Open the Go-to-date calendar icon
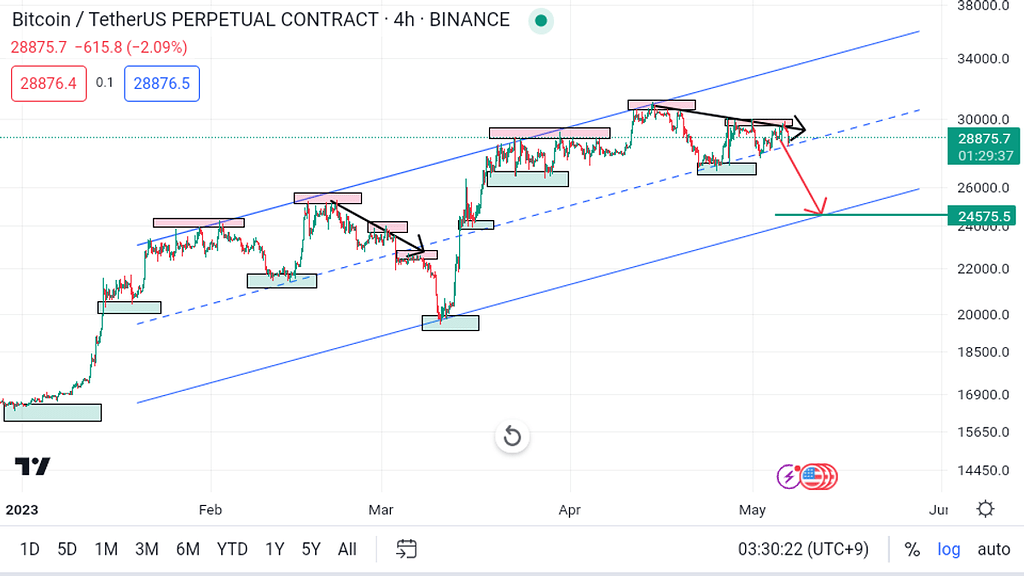This screenshot has width=1024, height=576. (406, 549)
